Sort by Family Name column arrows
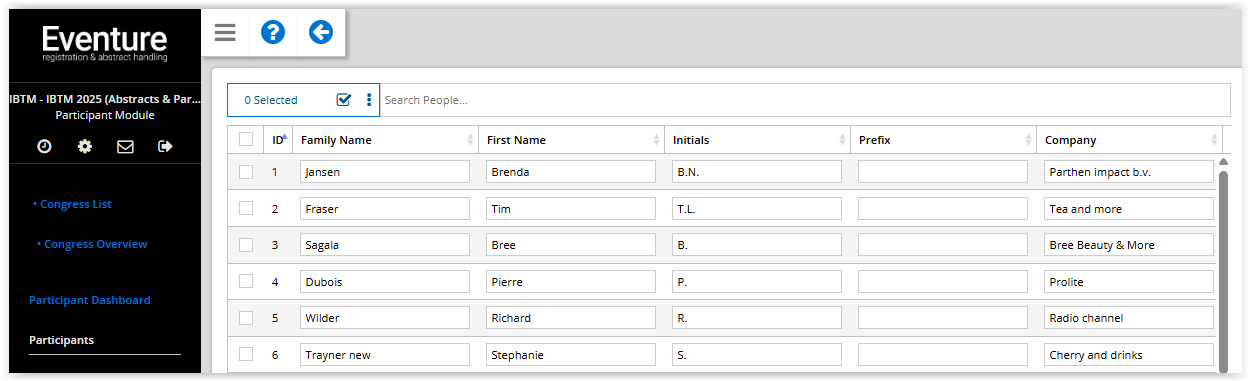Screen dimensions: 1250x381 (x=470, y=140)
